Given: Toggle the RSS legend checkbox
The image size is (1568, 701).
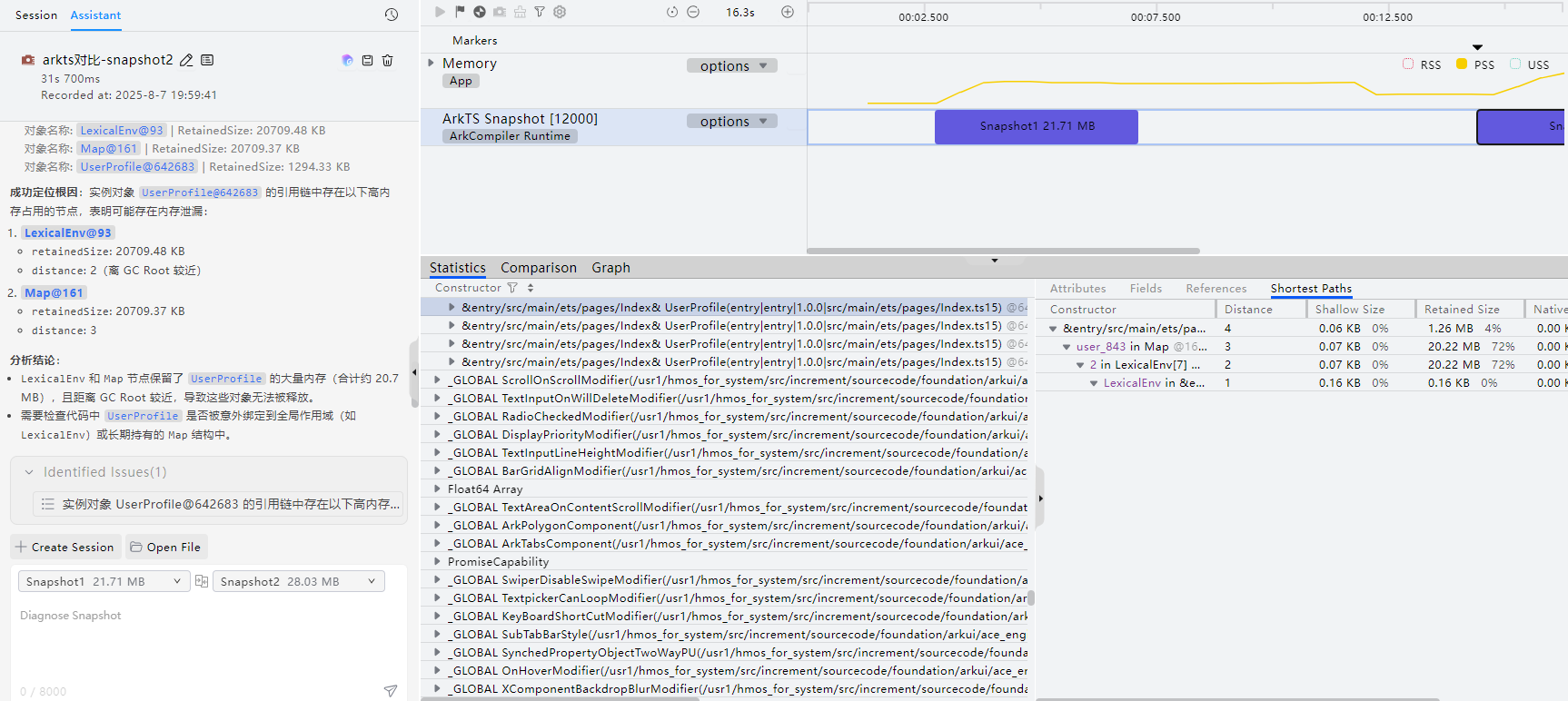Looking at the screenshot, I should point(1408,64).
